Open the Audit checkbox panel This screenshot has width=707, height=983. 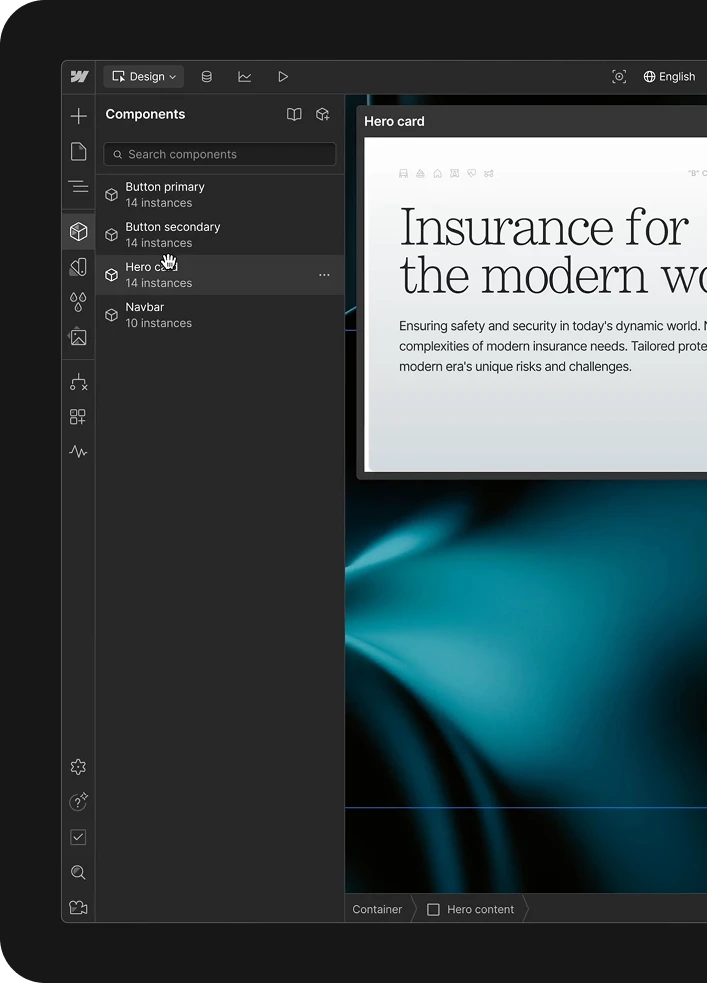coord(79,837)
